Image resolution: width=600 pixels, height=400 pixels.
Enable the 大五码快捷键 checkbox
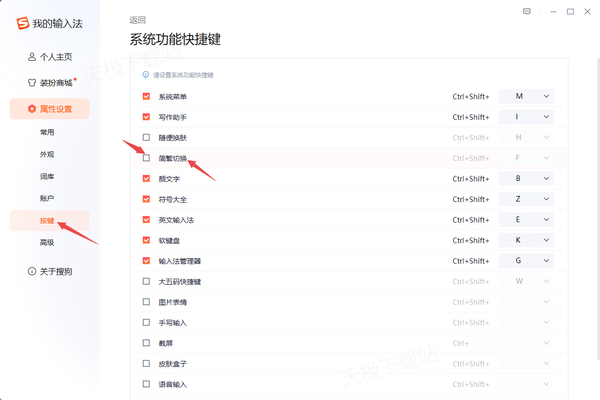(146, 281)
